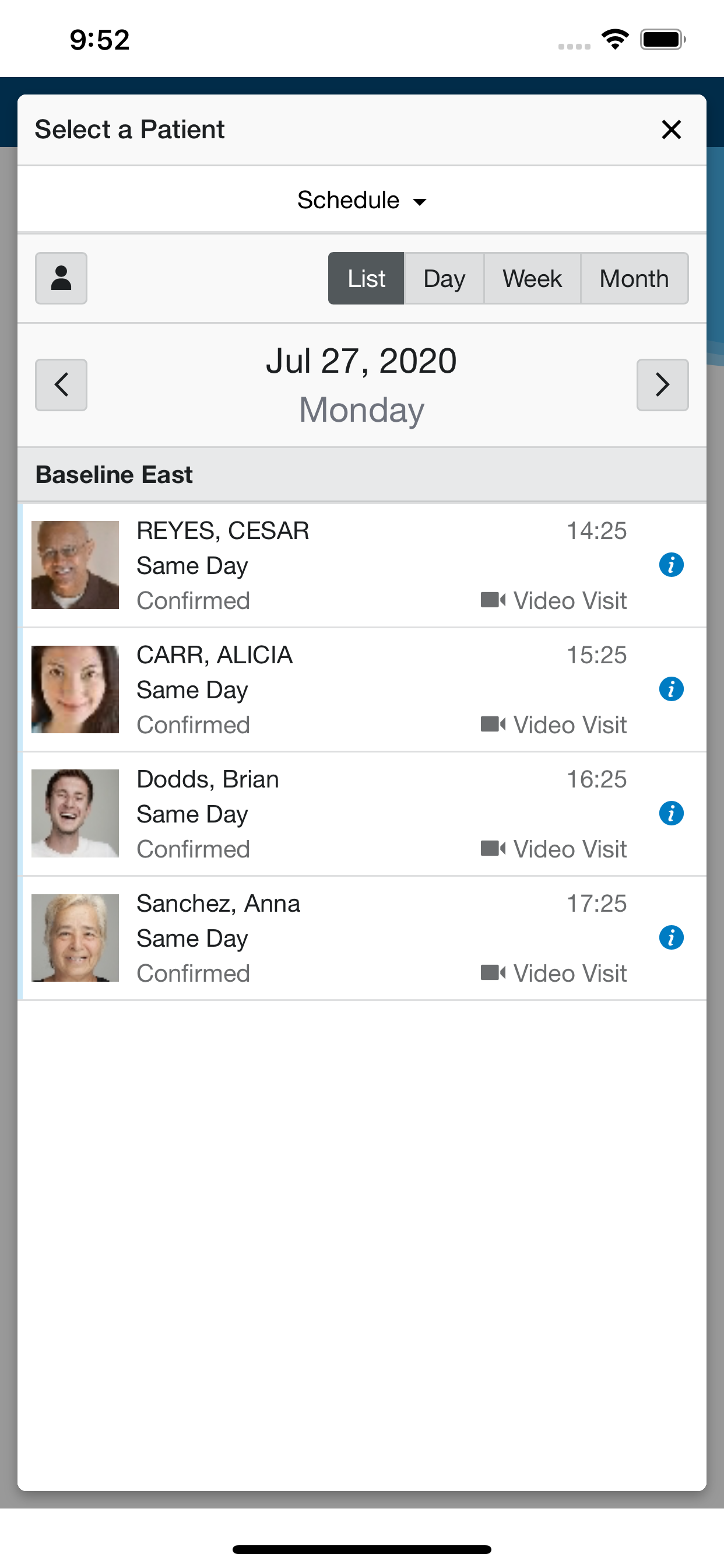The width and height of the screenshot is (724, 1568).
Task: Switch to the Month view
Action: 634,278
